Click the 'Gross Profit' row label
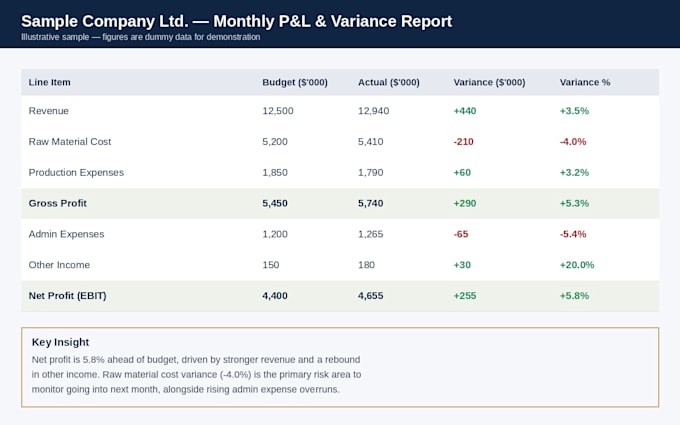 (x=58, y=203)
